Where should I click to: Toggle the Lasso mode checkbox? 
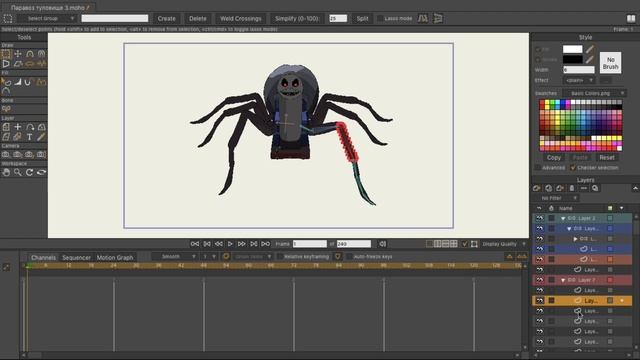coord(380,18)
